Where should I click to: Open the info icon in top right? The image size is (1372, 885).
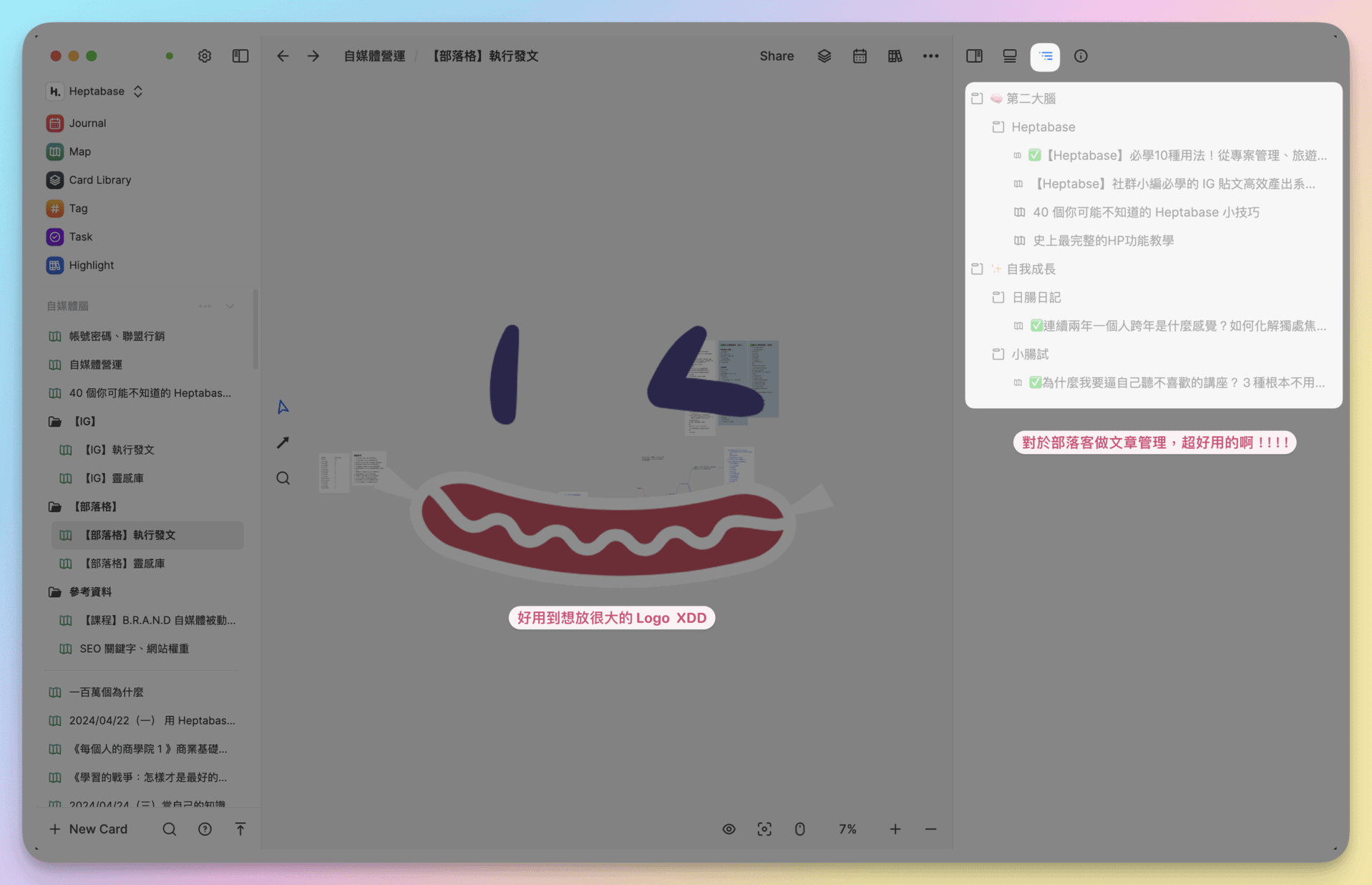click(1081, 56)
